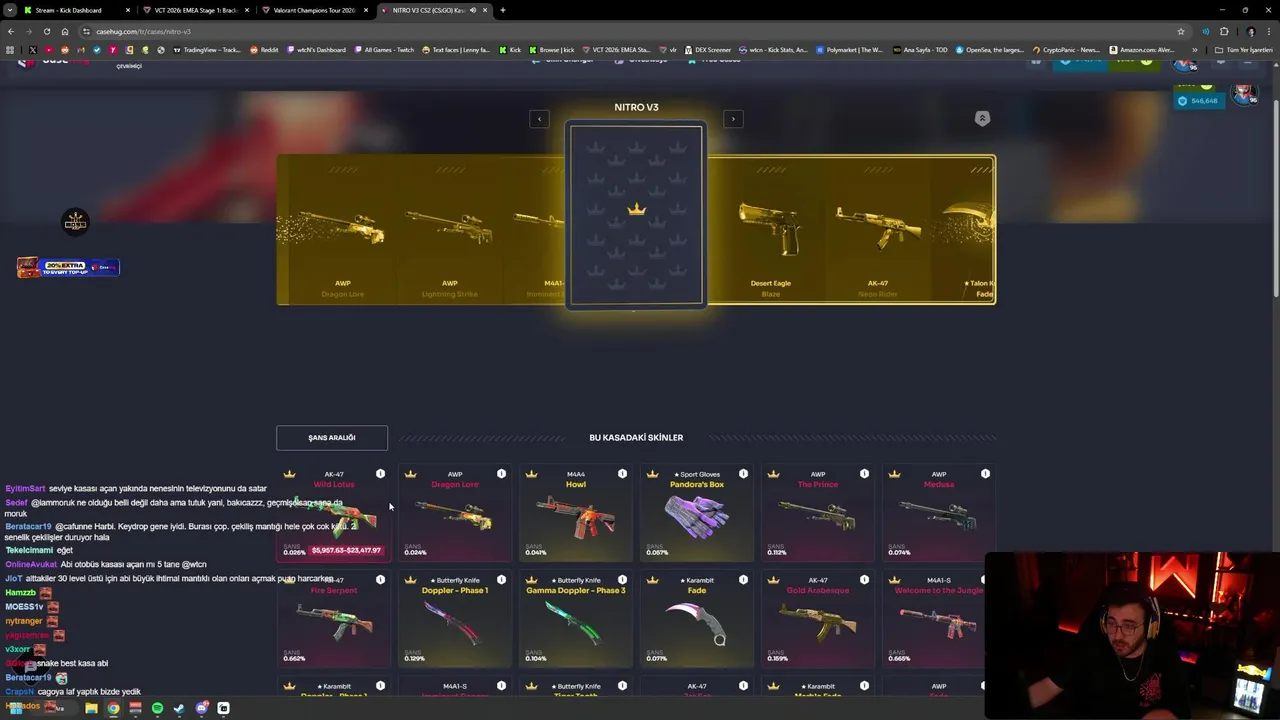Image resolution: width=1280 pixels, height=720 pixels.
Task: Open the Amazon.com bookmark
Action: 1141,49
